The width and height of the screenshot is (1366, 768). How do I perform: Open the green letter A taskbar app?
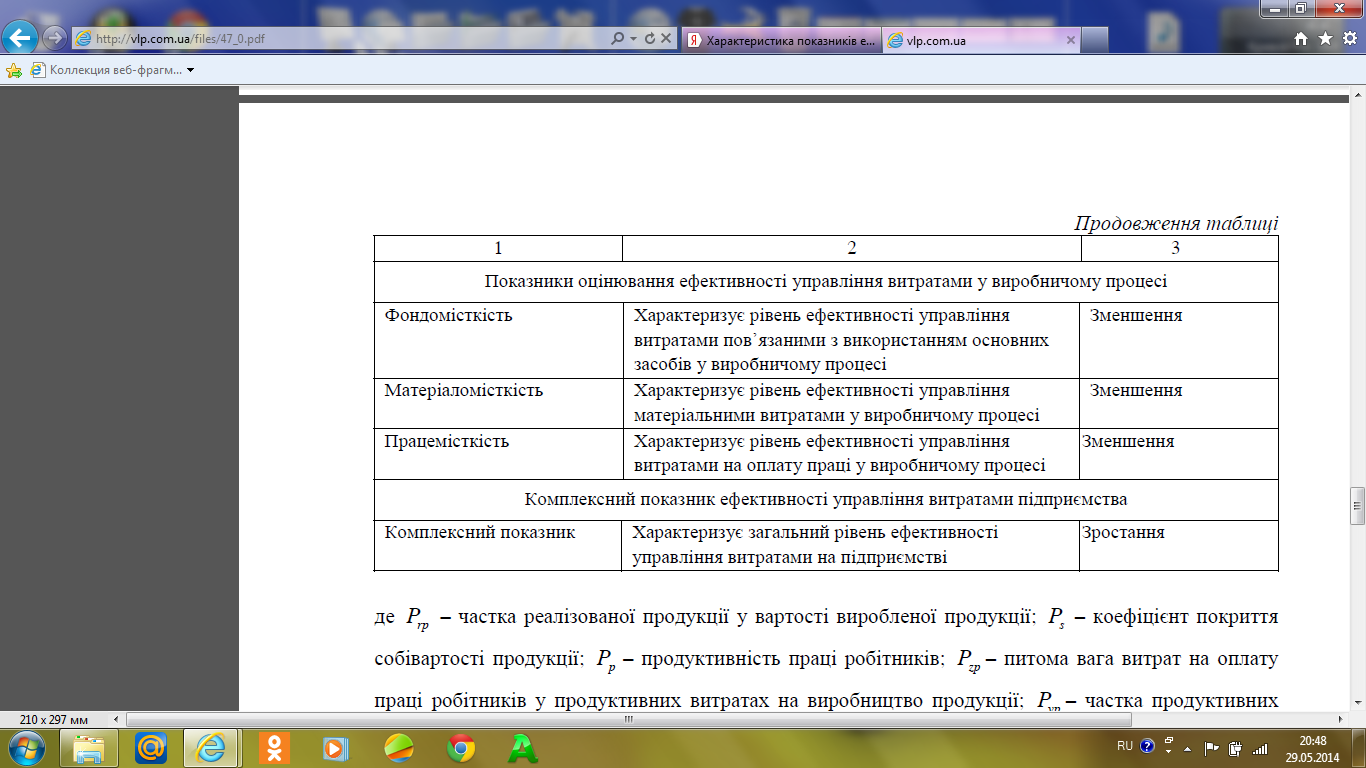pos(522,747)
